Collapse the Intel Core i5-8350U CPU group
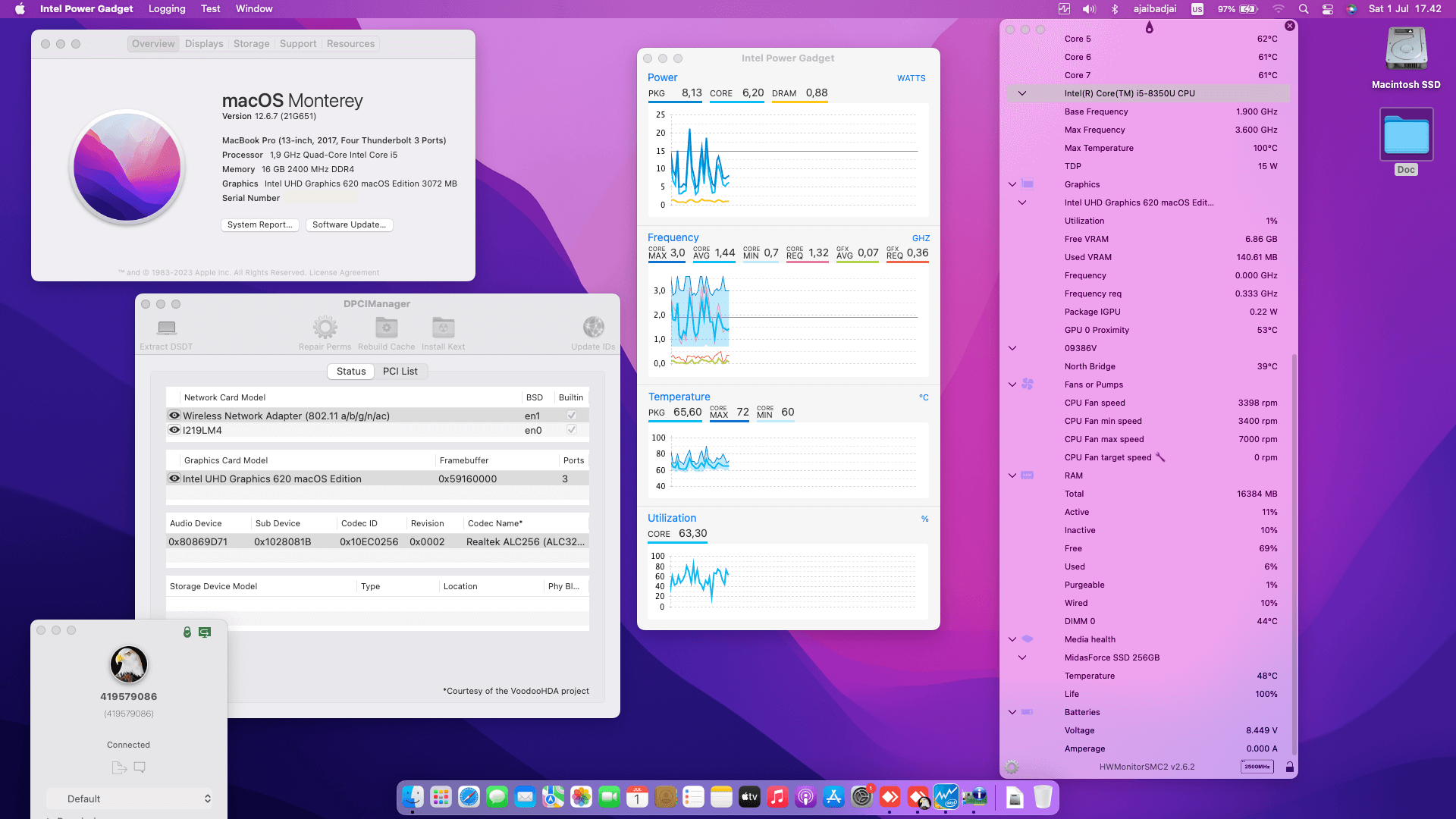This screenshot has height=819, width=1456. pos(1022,93)
